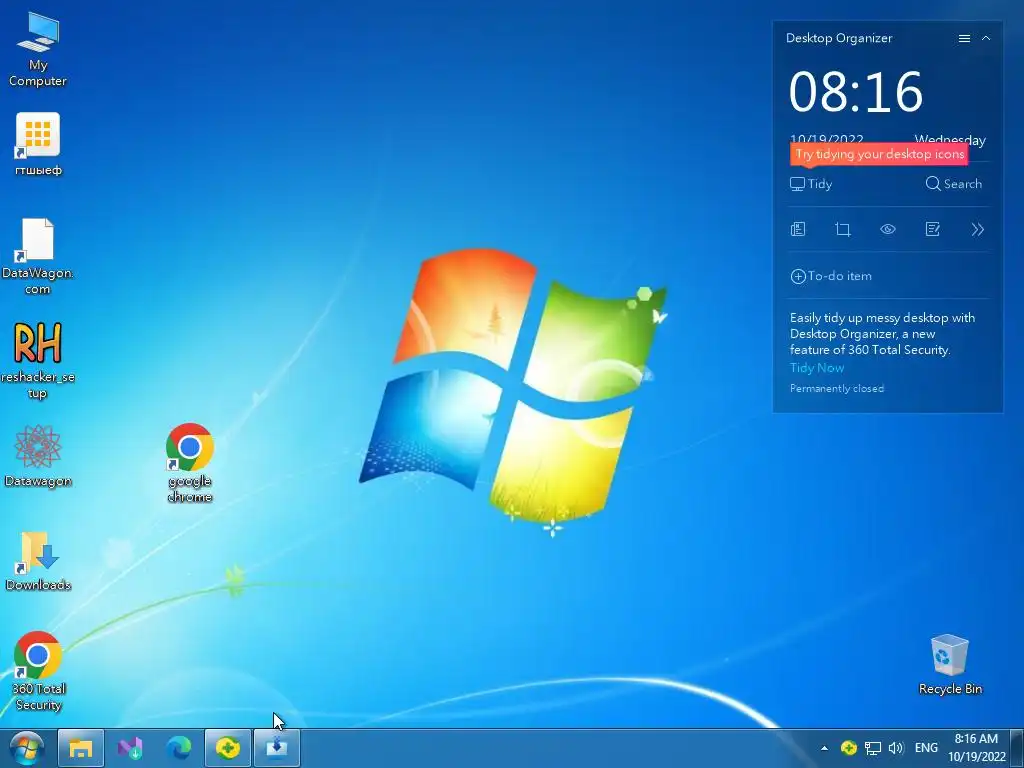Click the 360 Security tray icon
The height and width of the screenshot is (768, 1024).
[848, 748]
